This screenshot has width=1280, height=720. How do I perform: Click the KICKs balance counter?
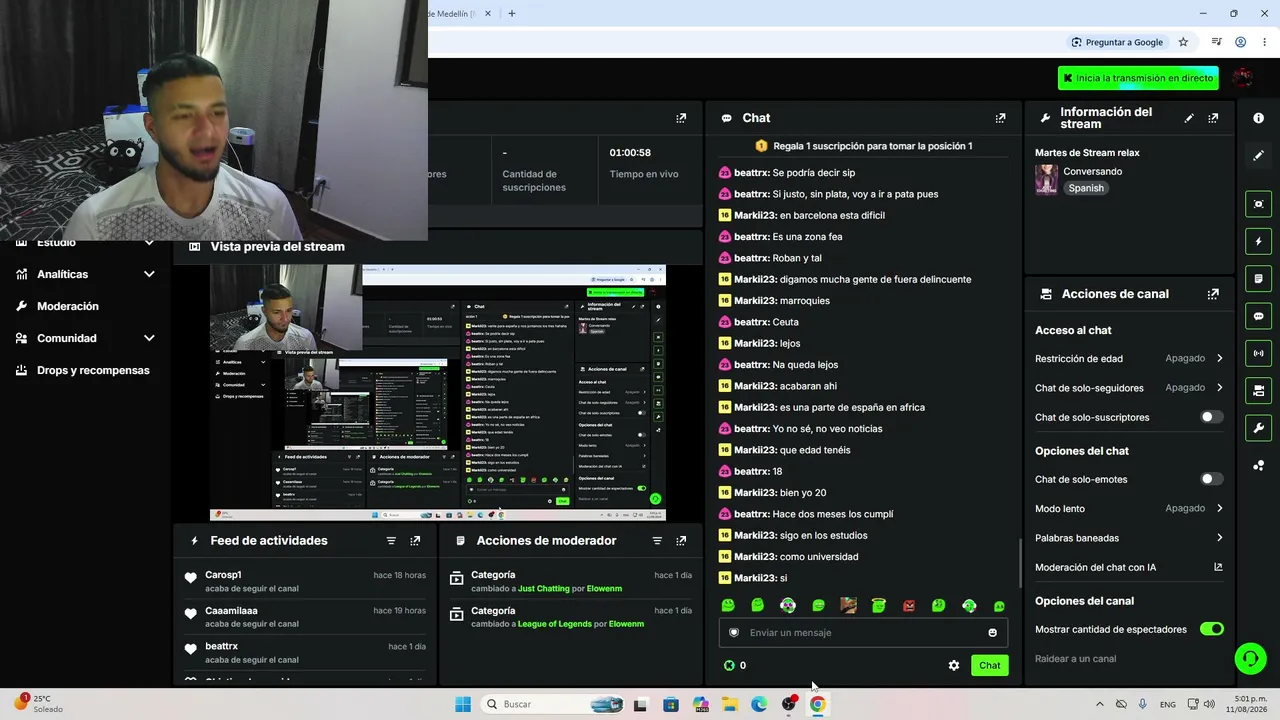735,665
